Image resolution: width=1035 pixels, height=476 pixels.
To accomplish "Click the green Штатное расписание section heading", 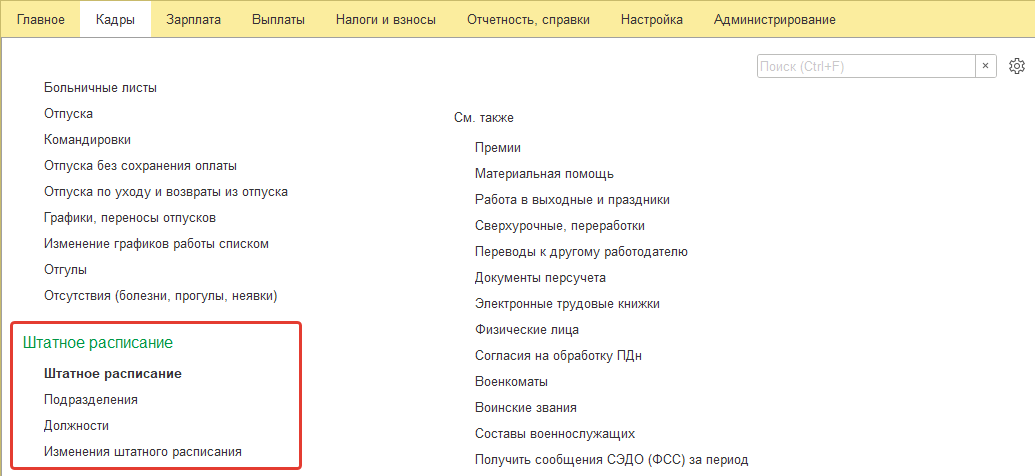I will [98, 343].
